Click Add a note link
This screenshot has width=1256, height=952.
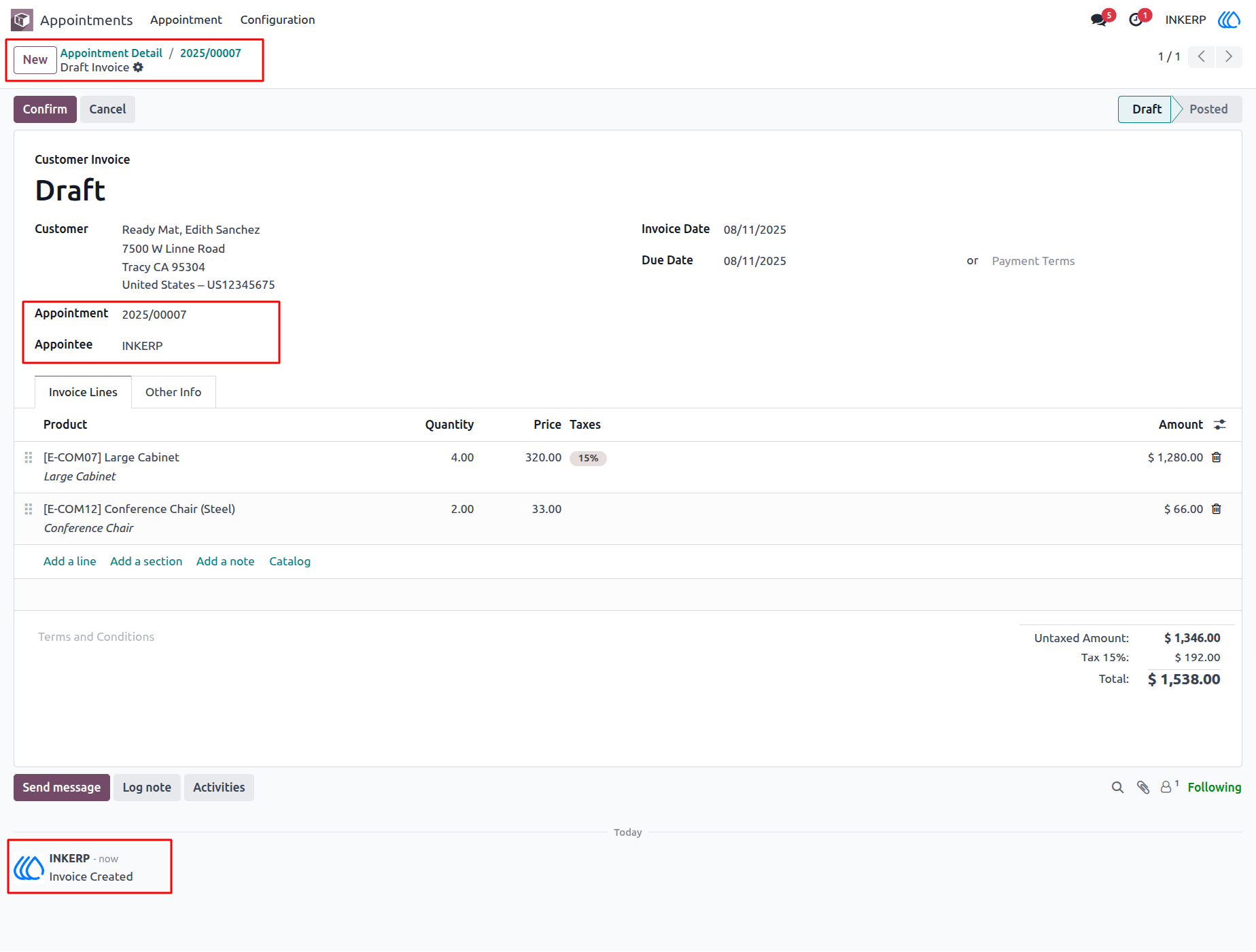coord(226,561)
